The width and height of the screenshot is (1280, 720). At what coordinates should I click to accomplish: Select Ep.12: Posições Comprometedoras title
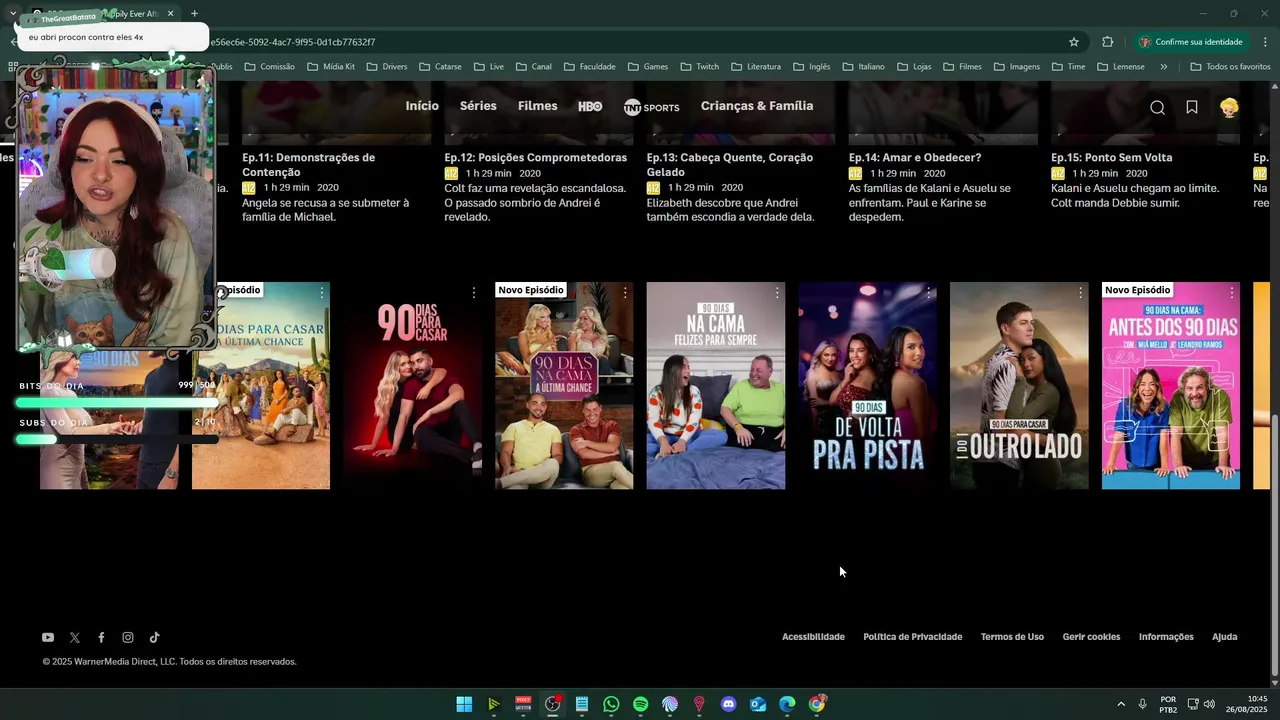[536, 158]
